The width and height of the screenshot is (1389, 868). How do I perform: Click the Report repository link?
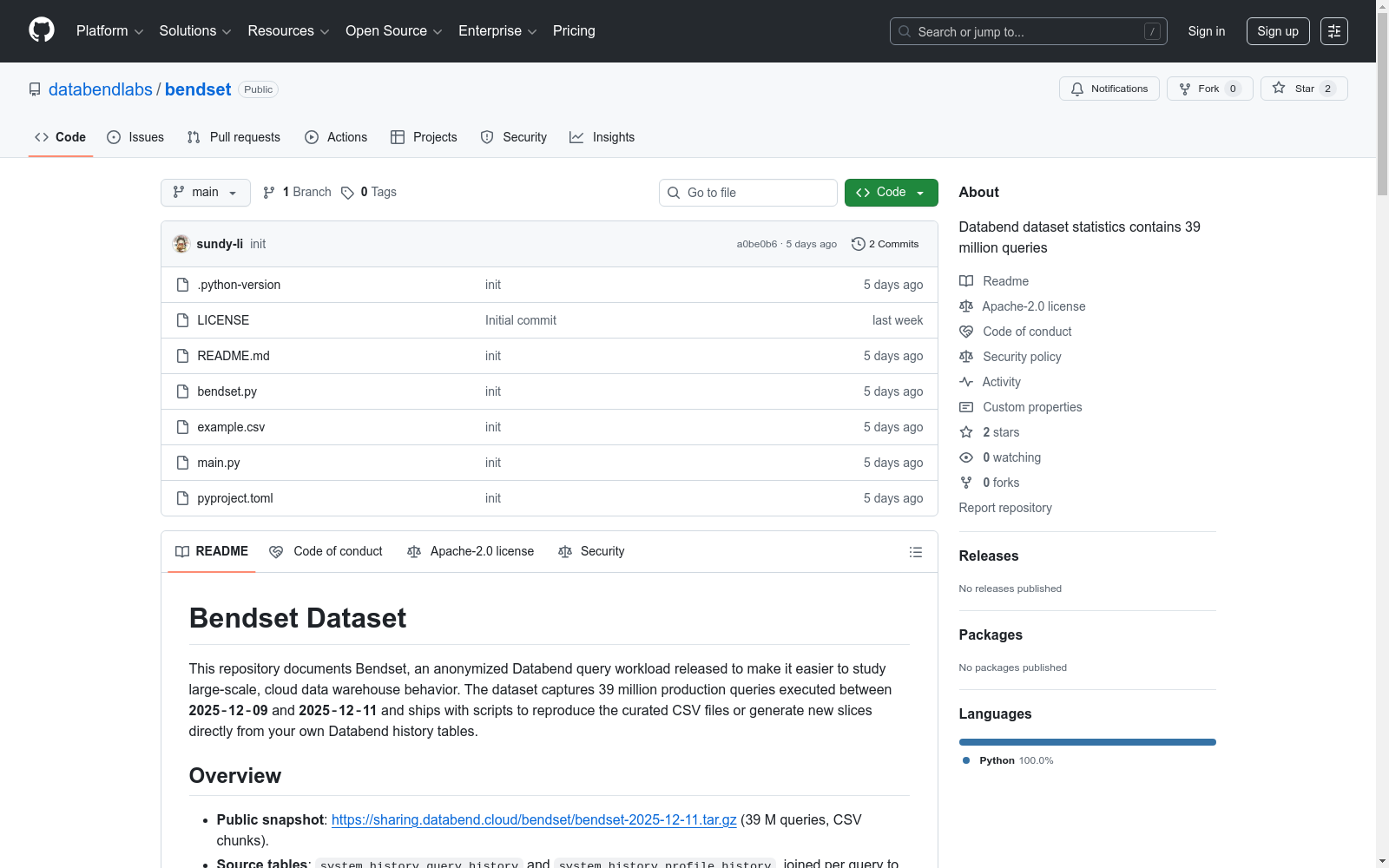pyautogui.click(x=1005, y=508)
